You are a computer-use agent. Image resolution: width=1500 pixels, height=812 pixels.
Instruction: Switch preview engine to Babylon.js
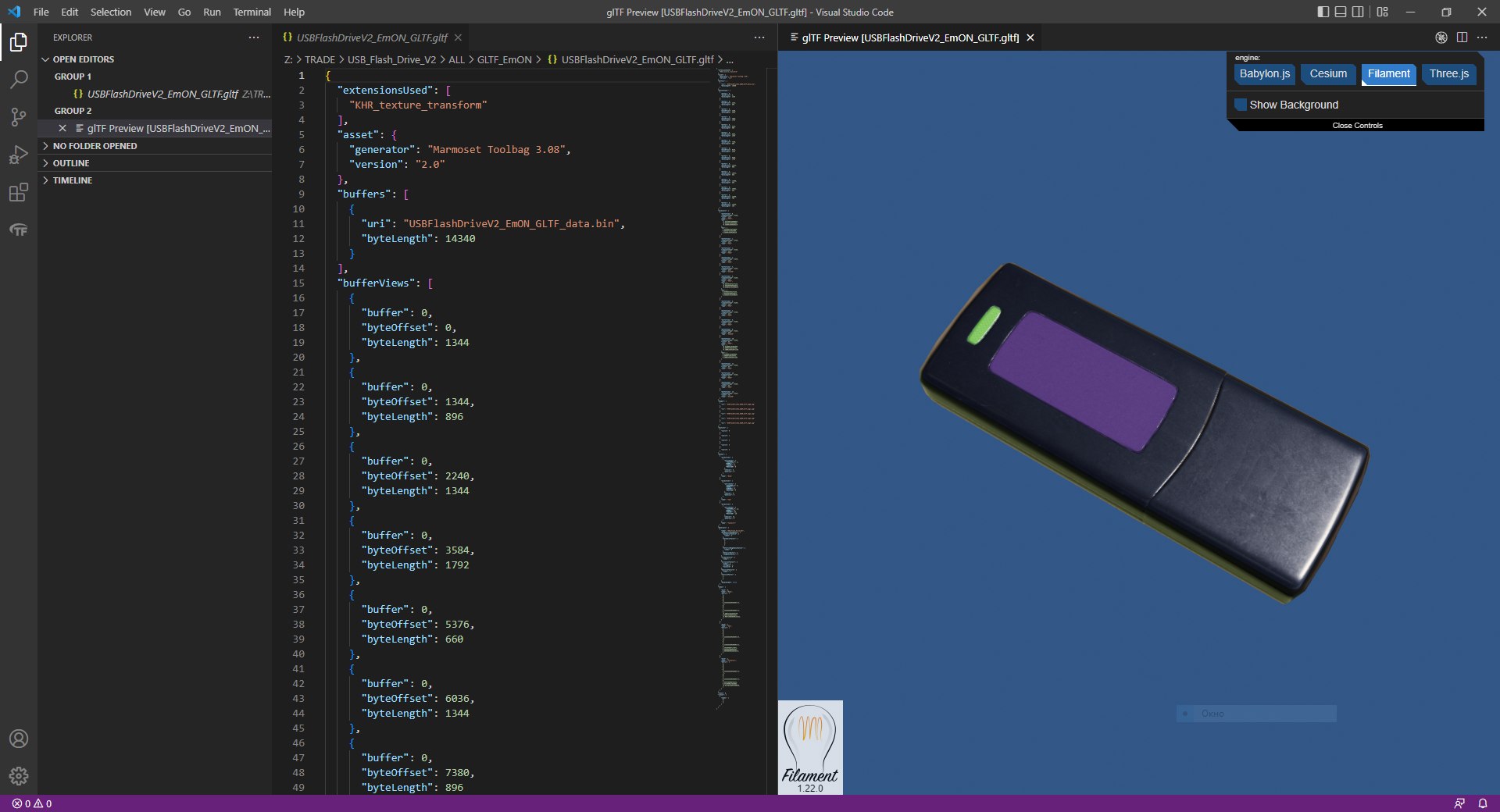click(1265, 74)
